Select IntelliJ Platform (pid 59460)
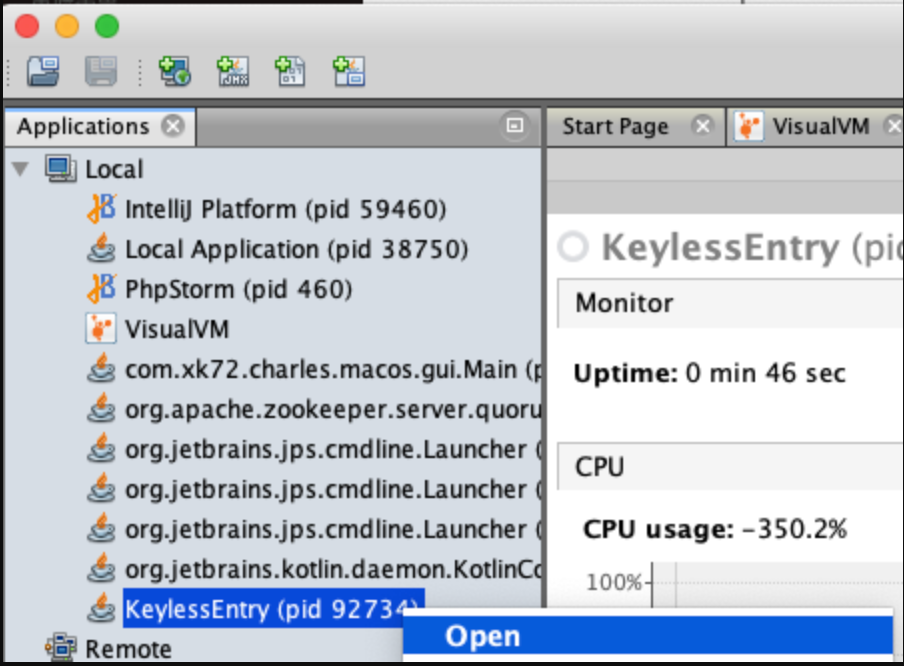The width and height of the screenshot is (904, 666). [x=285, y=209]
